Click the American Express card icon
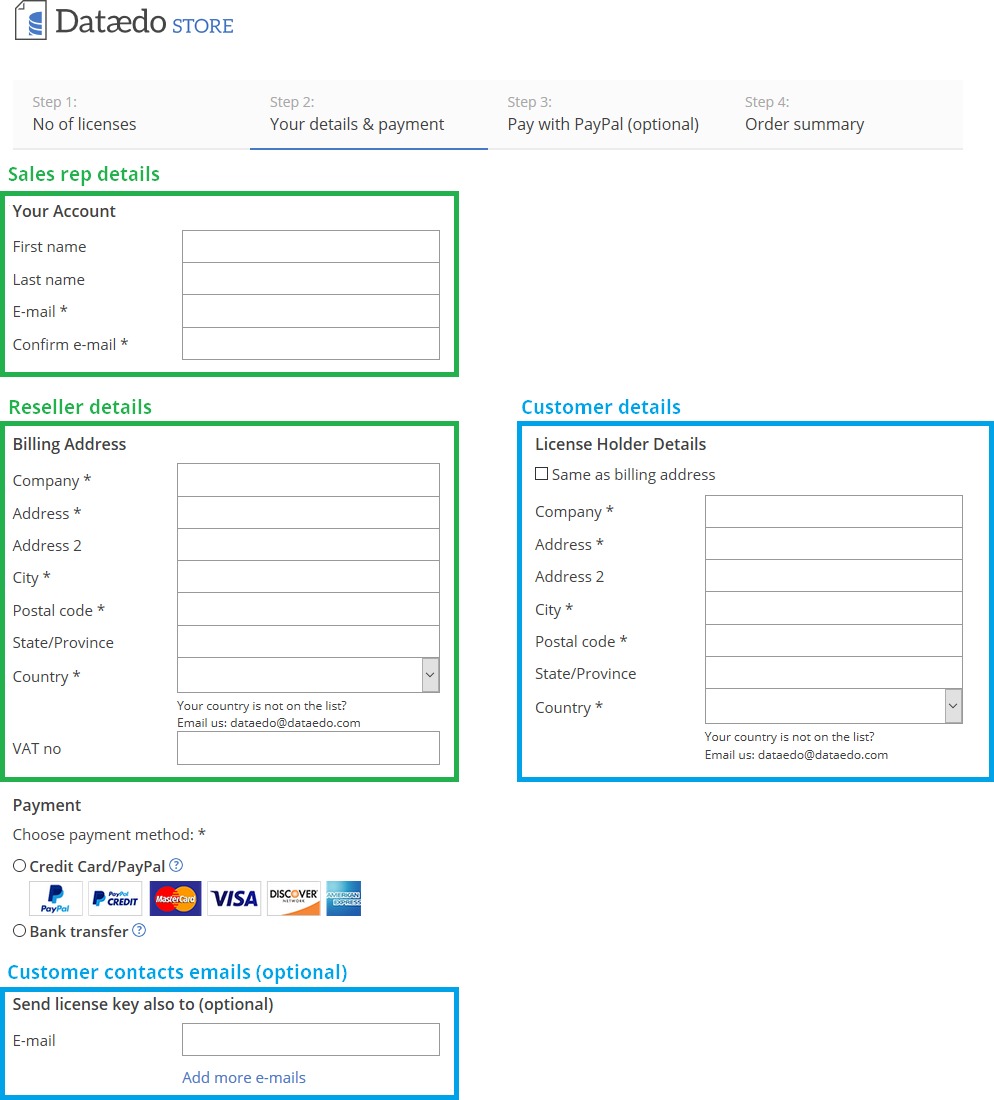 coord(344,899)
